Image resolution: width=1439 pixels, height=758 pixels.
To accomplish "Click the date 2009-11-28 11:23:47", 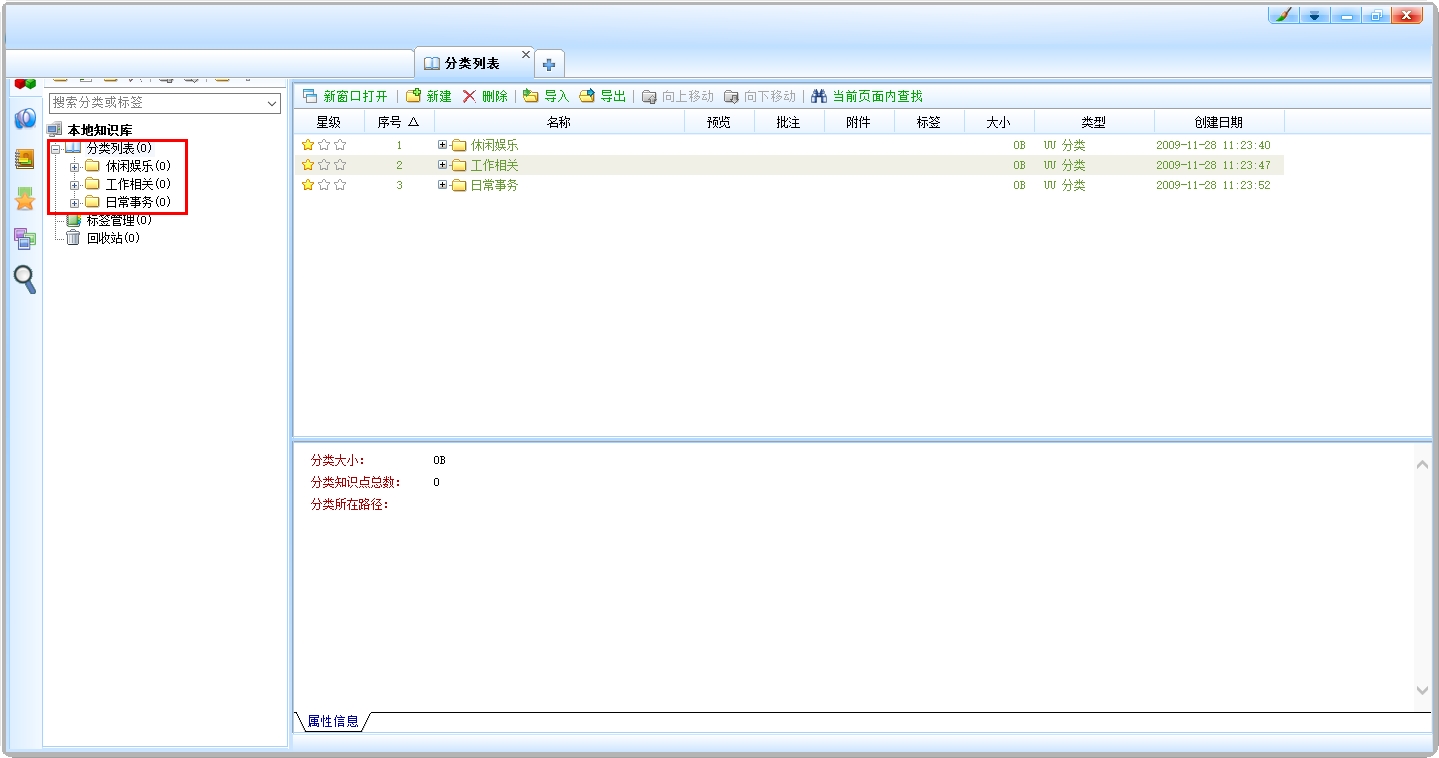I will click(1213, 165).
